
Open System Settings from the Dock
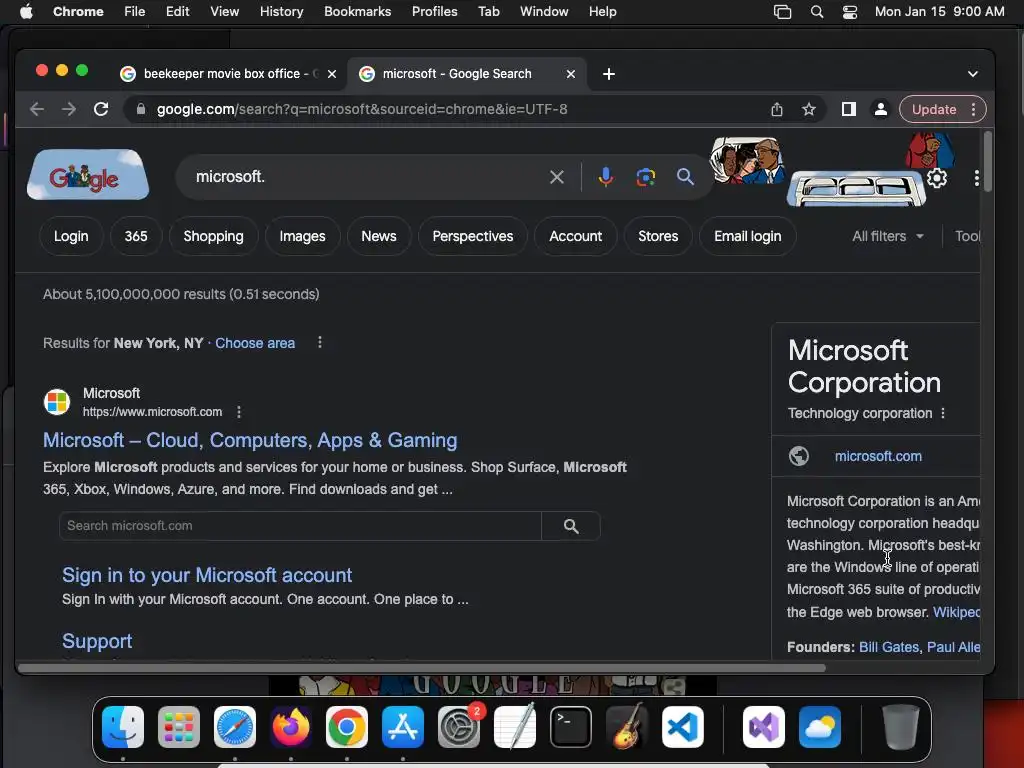(459, 727)
